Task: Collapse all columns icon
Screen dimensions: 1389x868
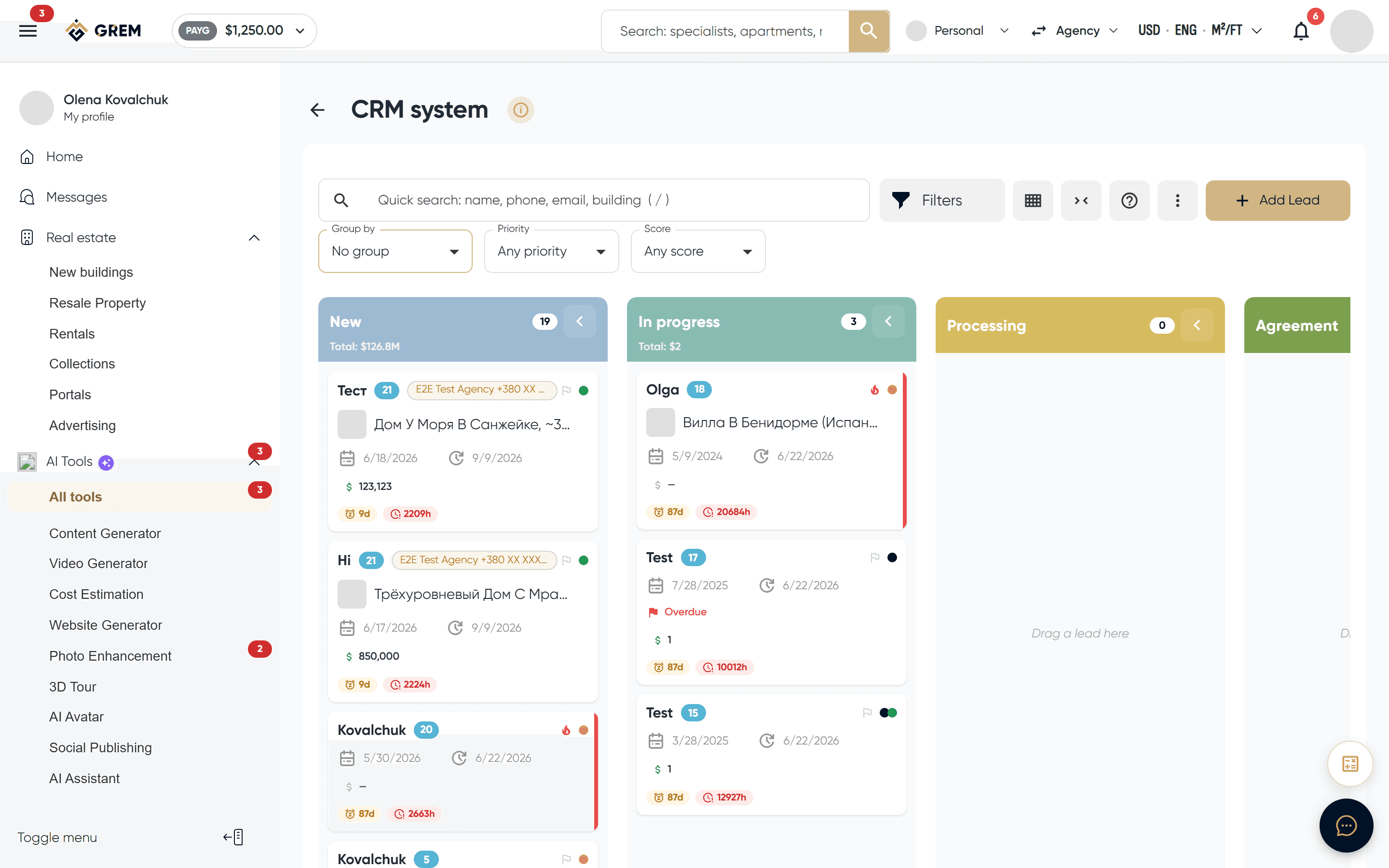Action: [x=1081, y=200]
